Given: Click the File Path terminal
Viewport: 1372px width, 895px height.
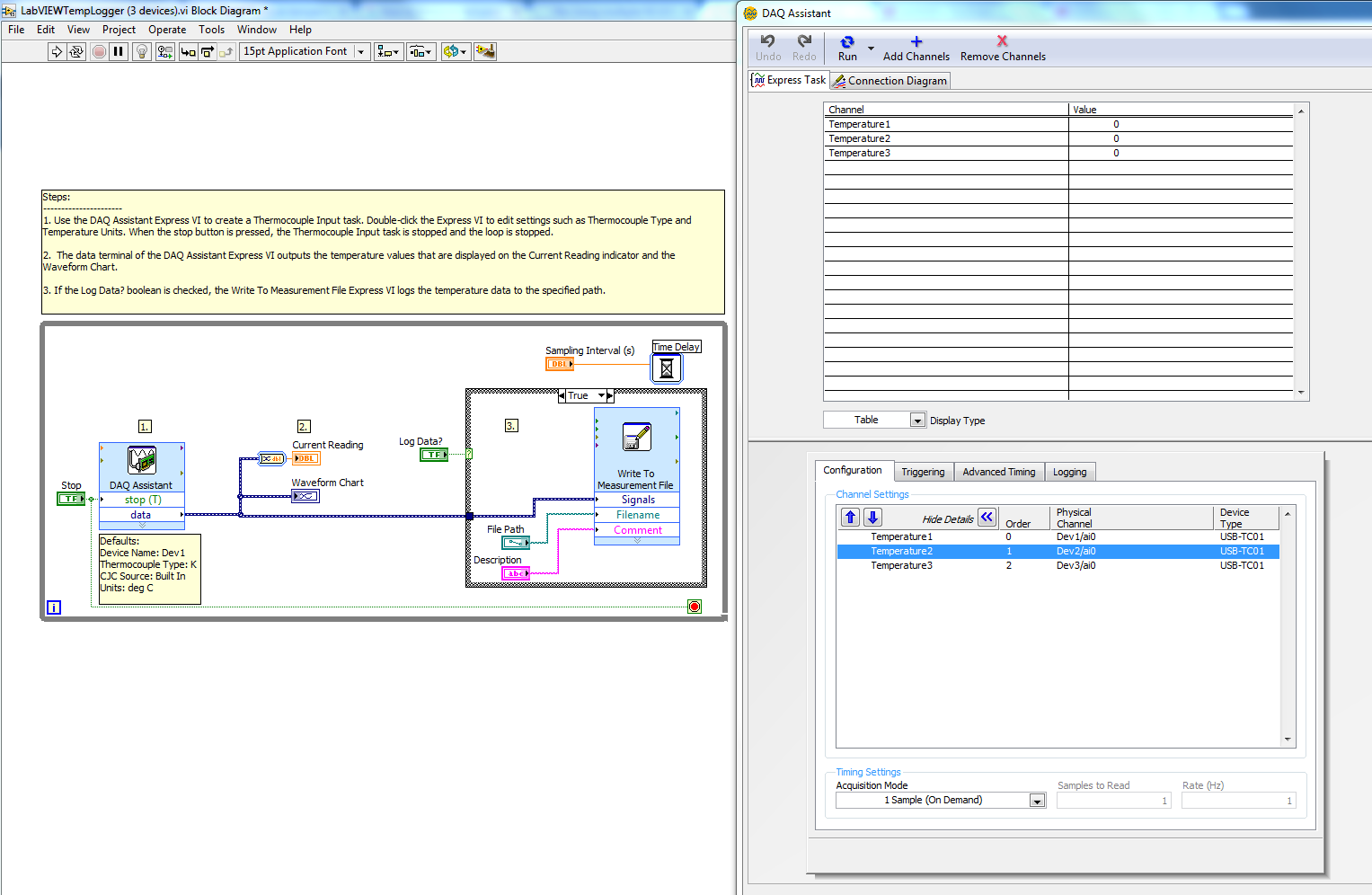Looking at the screenshot, I should (x=516, y=543).
